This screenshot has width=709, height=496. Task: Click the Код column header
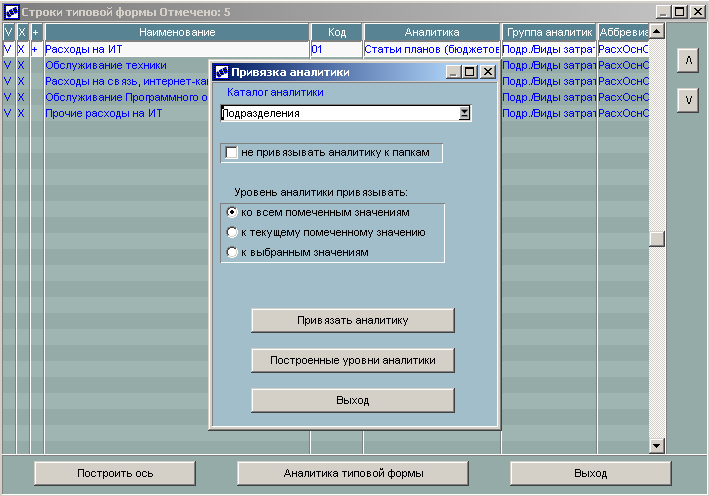(336, 32)
